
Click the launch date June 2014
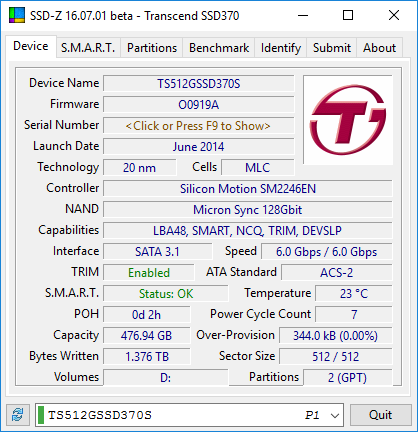point(199,147)
